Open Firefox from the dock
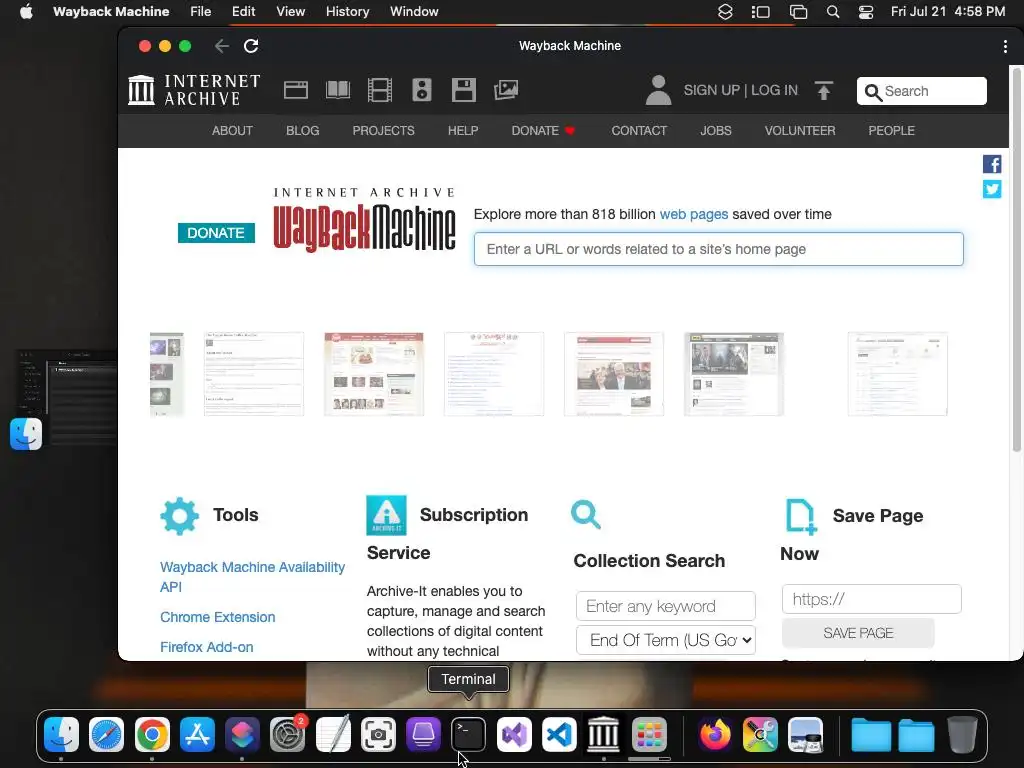This screenshot has height=768, width=1024. point(715,735)
